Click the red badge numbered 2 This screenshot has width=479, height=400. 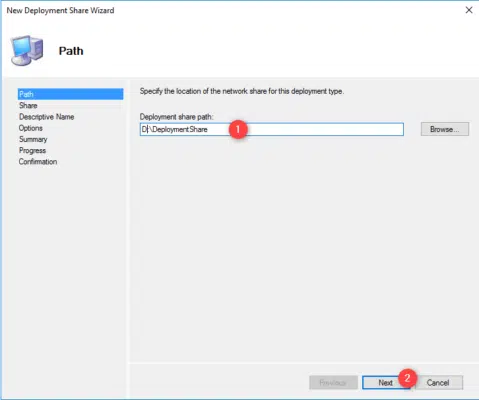pos(407,378)
